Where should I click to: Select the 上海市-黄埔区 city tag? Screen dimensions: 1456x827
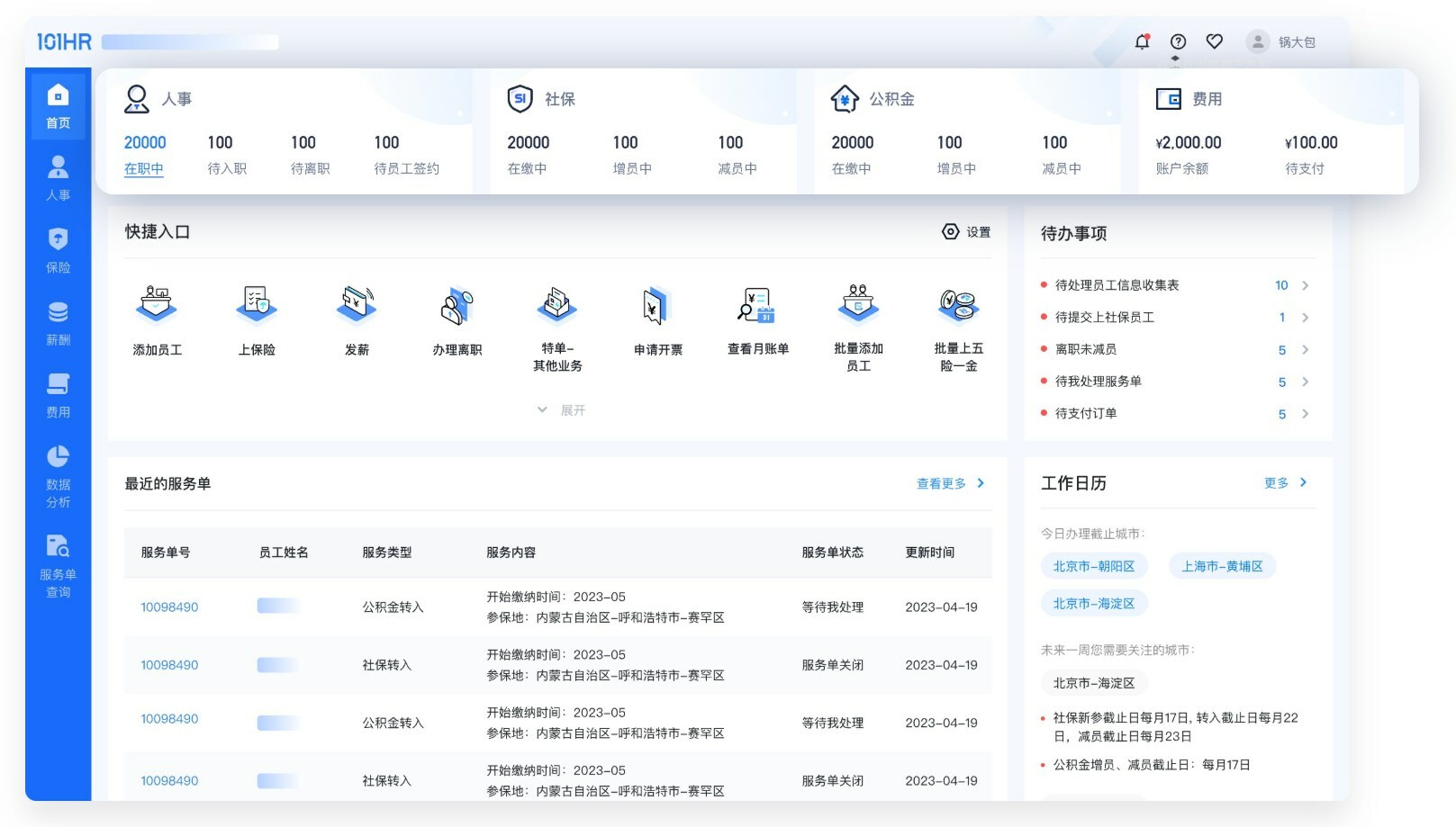pyautogui.click(x=1221, y=566)
